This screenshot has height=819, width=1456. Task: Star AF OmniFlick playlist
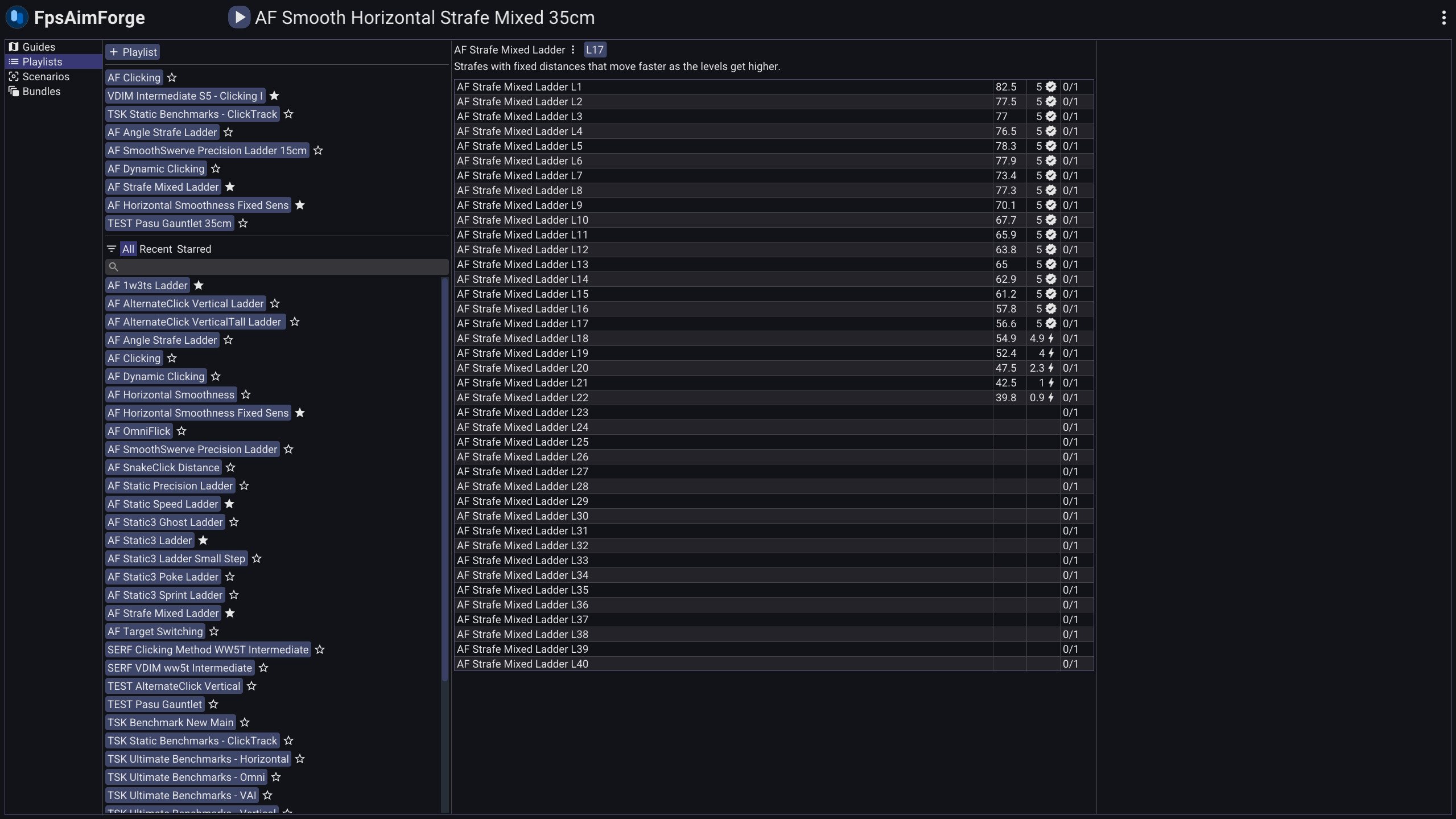click(x=182, y=431)
